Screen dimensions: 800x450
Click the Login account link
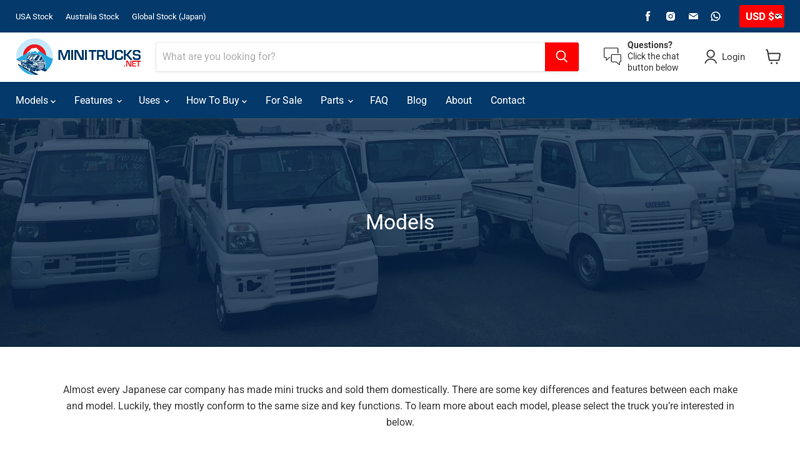point(725,57)
